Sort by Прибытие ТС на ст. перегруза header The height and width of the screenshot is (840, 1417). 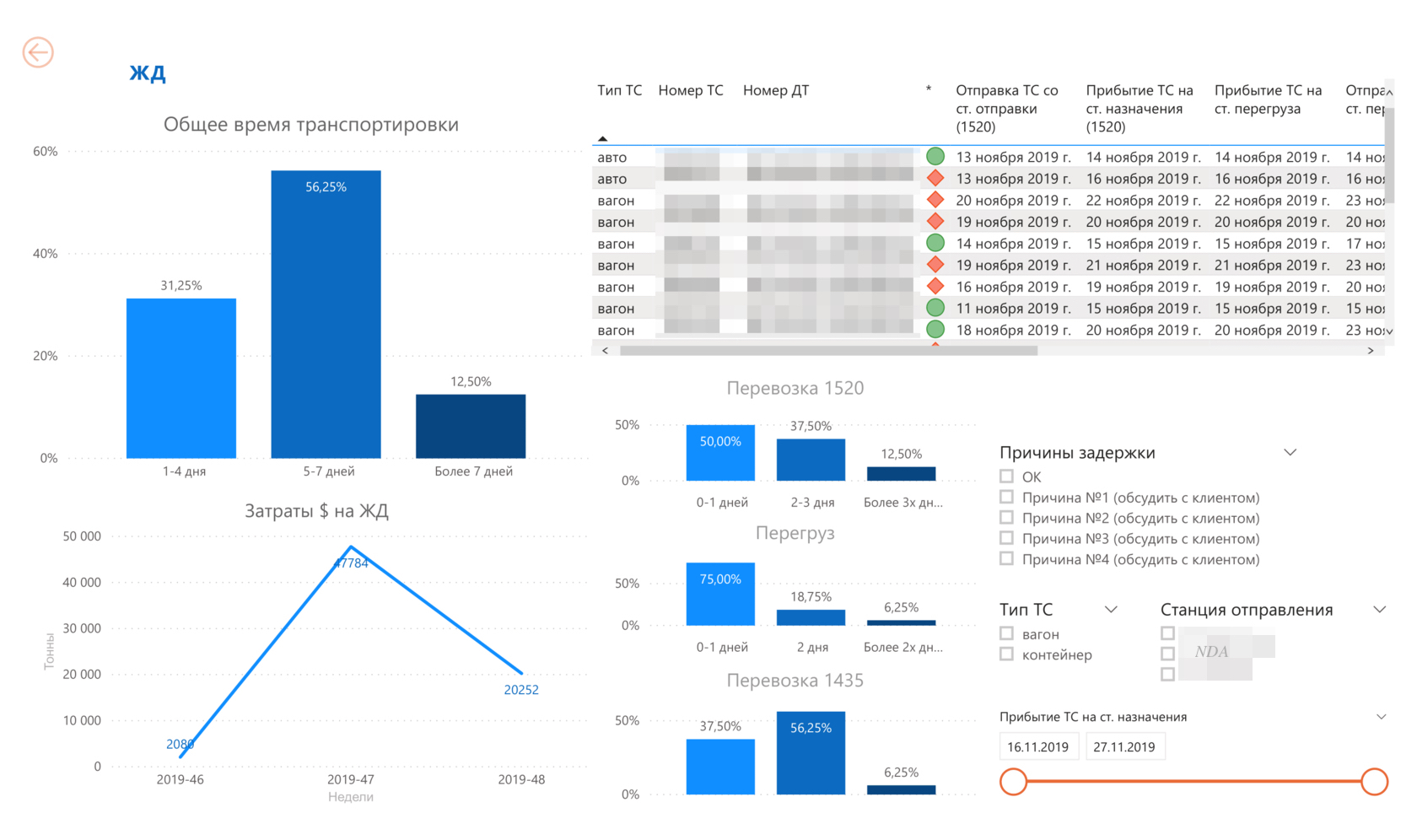click(1268, 100)
